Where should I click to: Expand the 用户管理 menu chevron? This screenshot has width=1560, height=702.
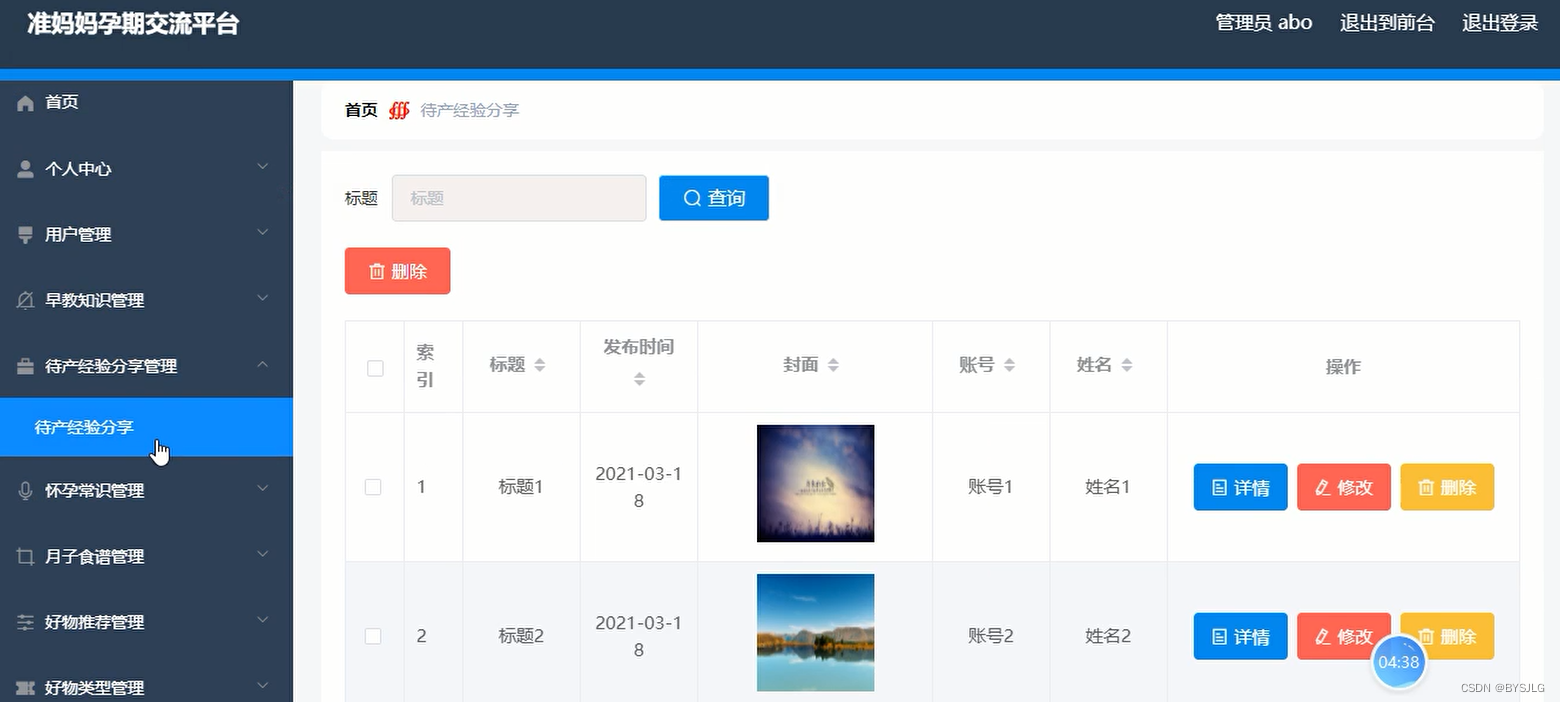tap(261, 234)
